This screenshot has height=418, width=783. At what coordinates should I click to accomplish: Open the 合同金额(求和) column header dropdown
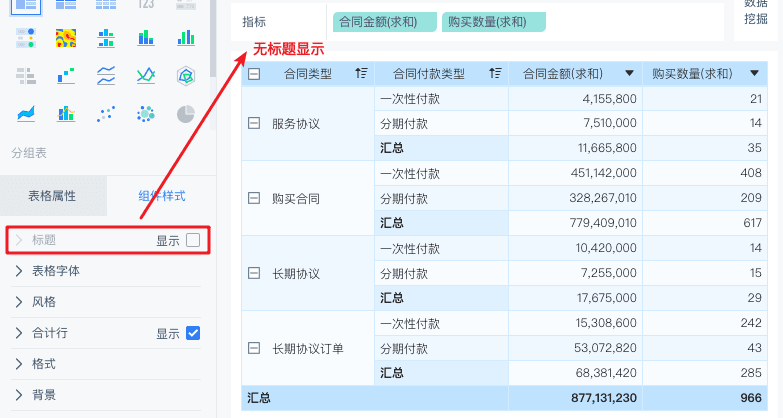point(630,73)
